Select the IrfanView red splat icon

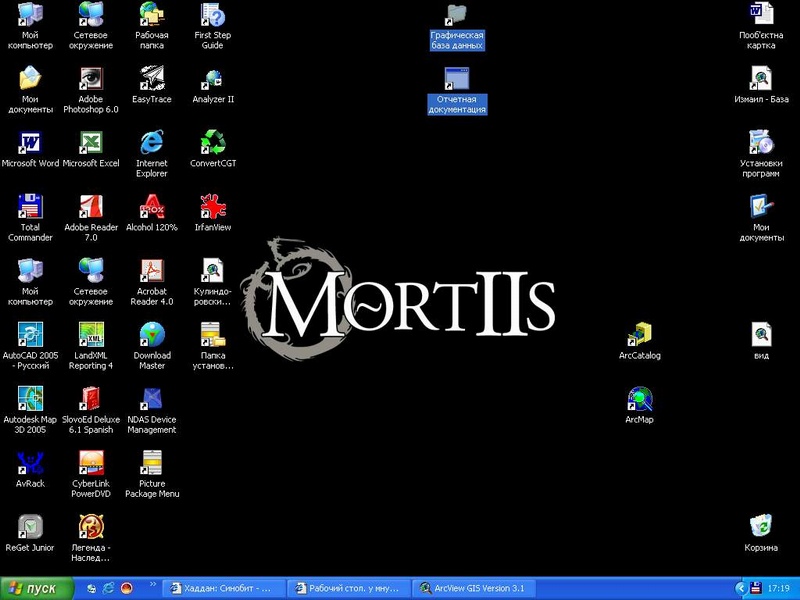[x=213, y=213]
